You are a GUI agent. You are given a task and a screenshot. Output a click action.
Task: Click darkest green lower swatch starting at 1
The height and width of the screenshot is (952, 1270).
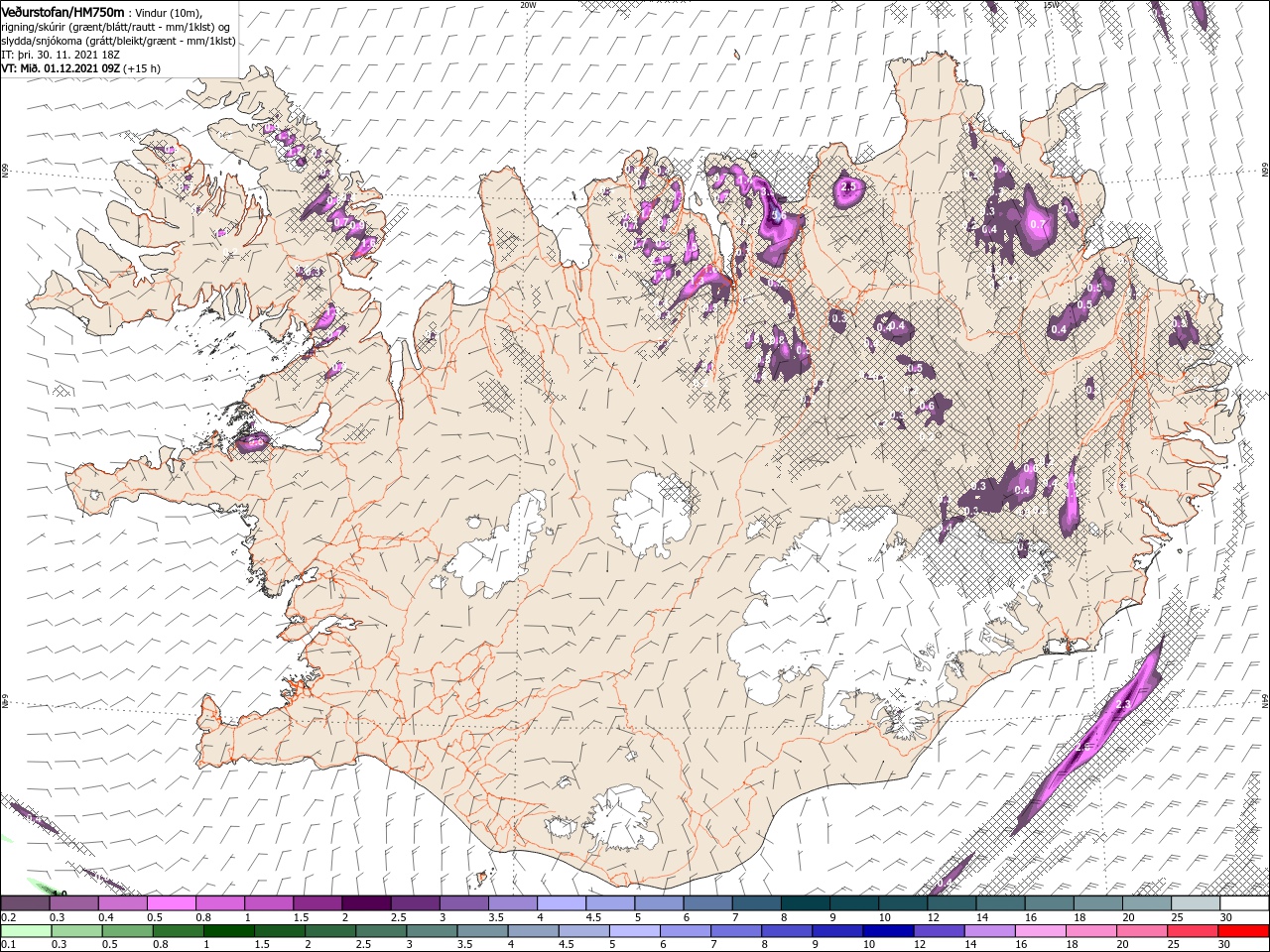tap(231, 931)
